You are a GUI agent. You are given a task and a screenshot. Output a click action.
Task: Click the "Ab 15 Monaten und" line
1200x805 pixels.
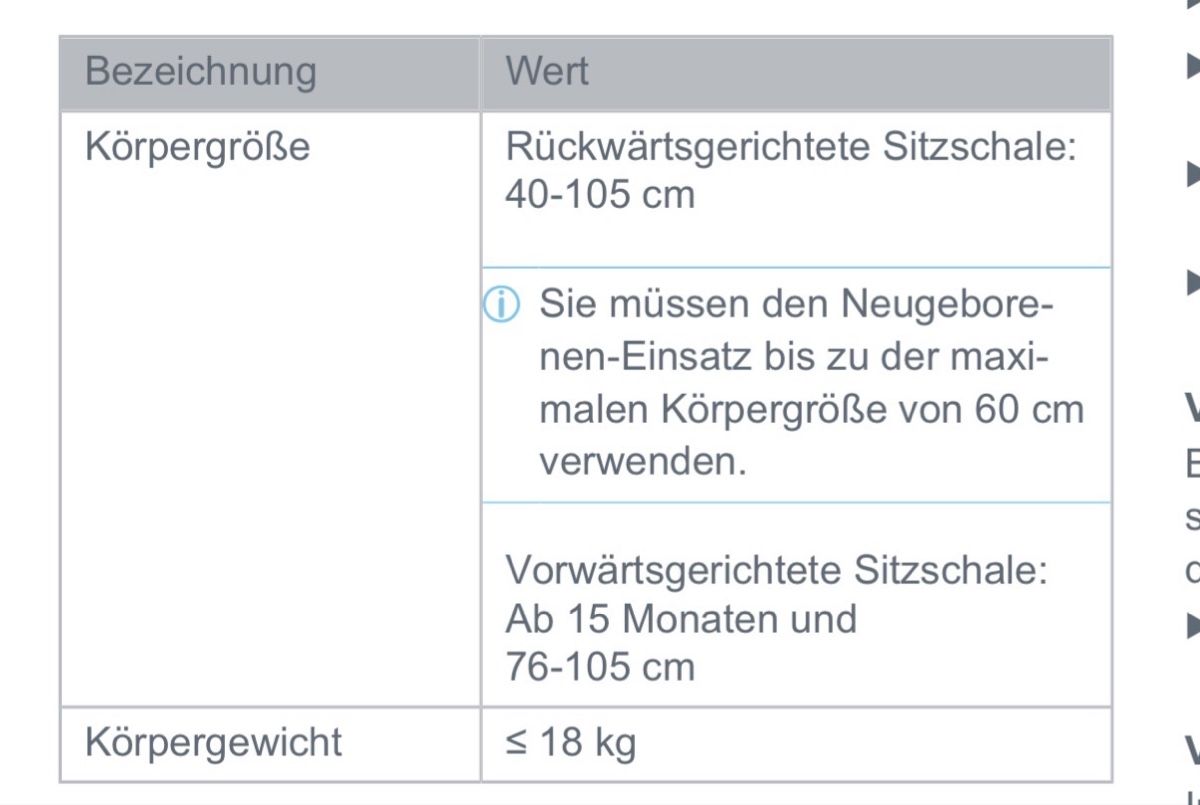tap(681, 619)
